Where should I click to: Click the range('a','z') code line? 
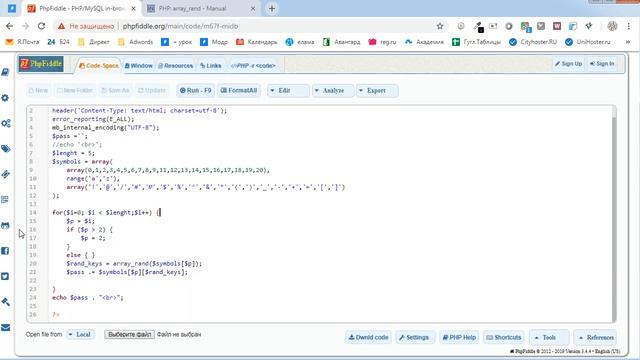(x=93, y=178)
